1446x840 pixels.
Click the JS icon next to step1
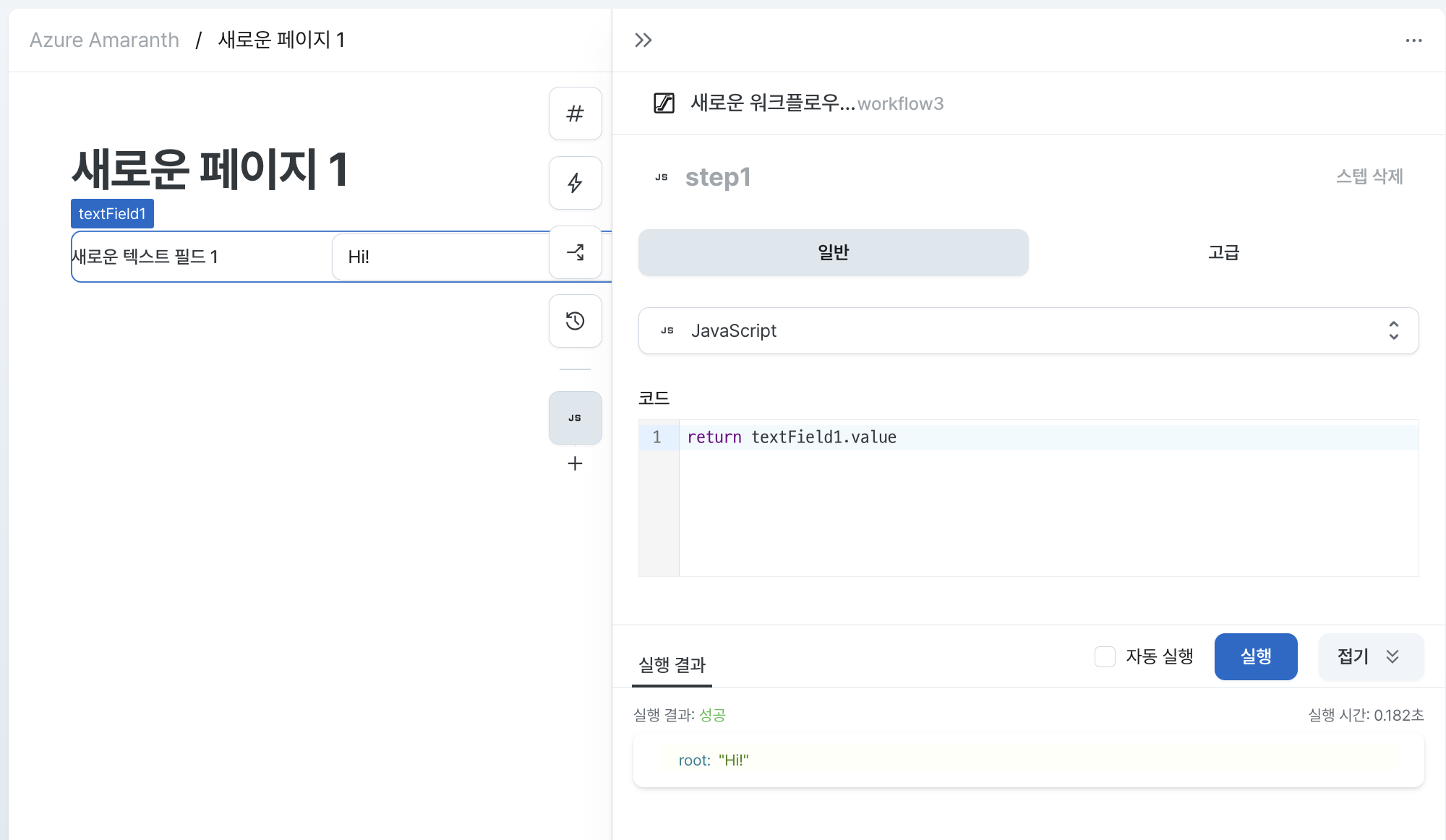662,177
